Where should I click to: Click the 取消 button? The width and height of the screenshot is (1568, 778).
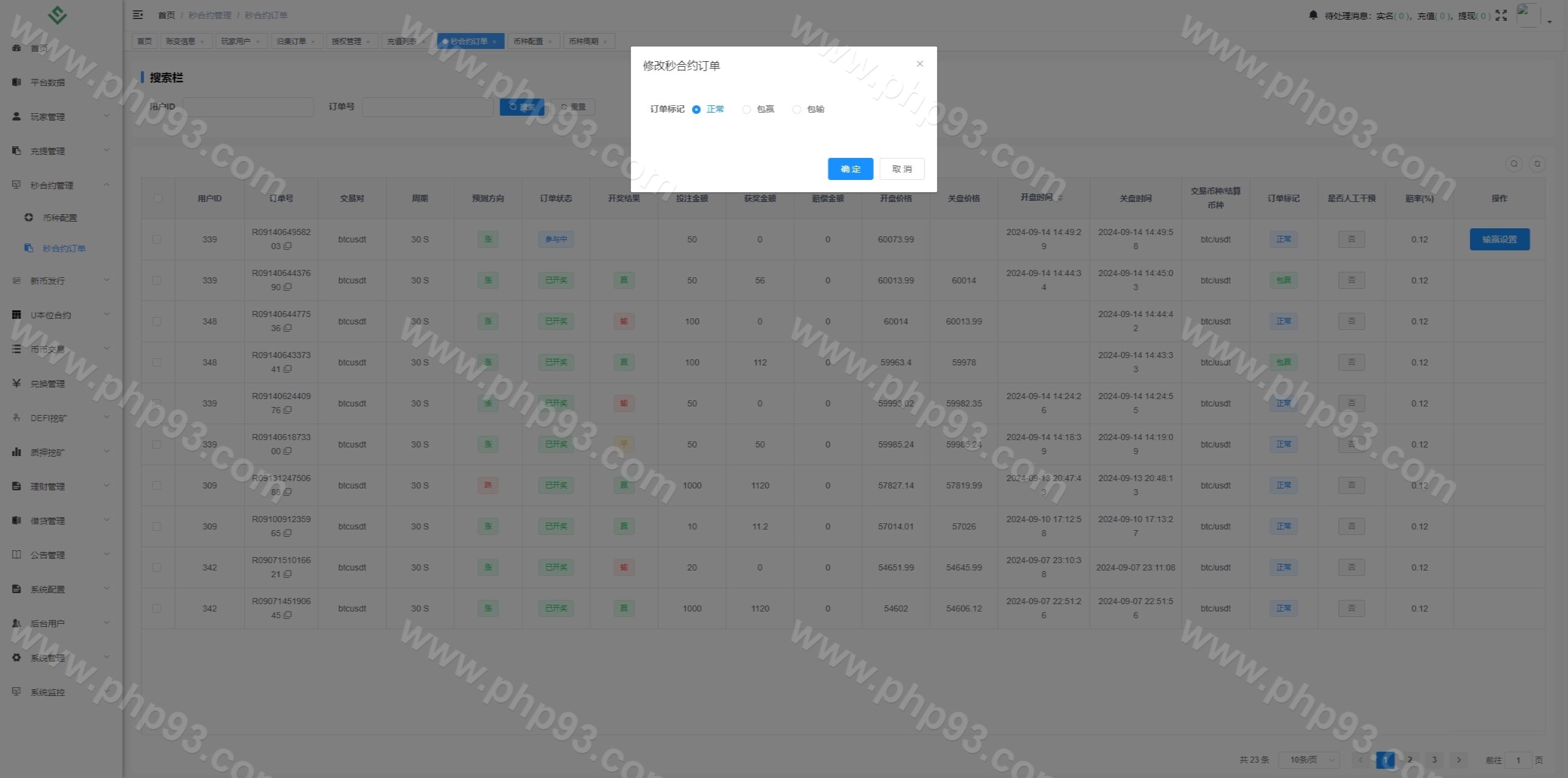[902, 169]
